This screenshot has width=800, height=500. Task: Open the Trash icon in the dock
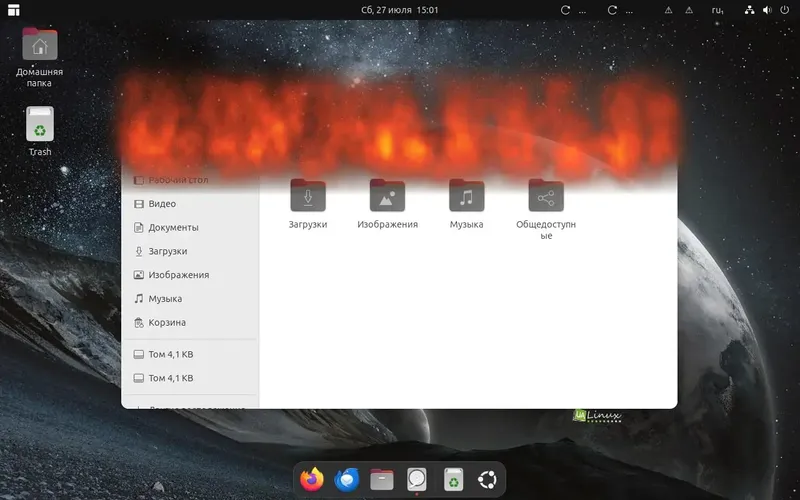coord(453,480)
